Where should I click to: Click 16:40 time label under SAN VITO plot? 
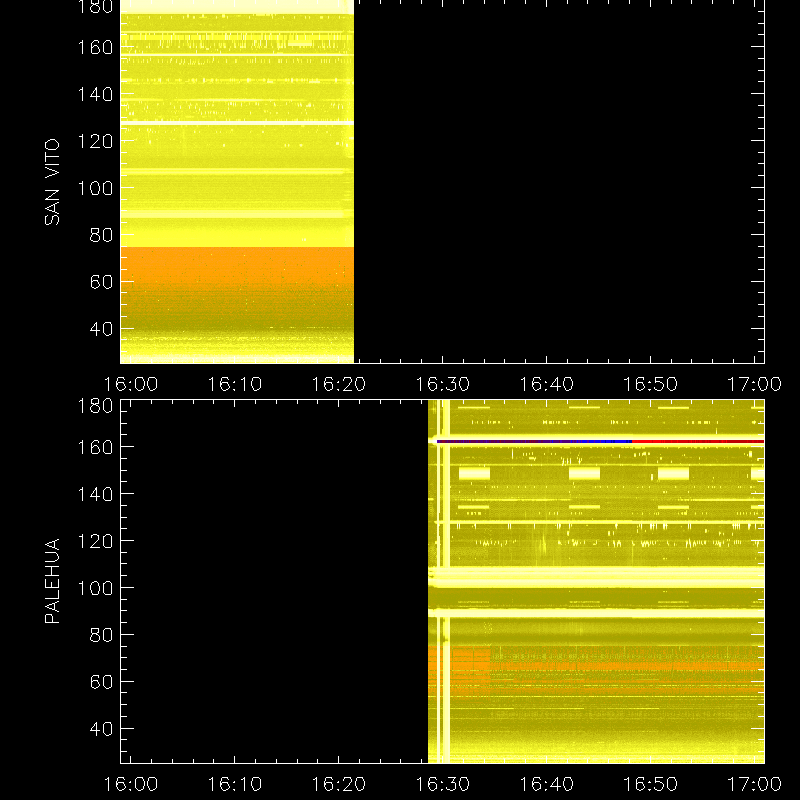546,384
